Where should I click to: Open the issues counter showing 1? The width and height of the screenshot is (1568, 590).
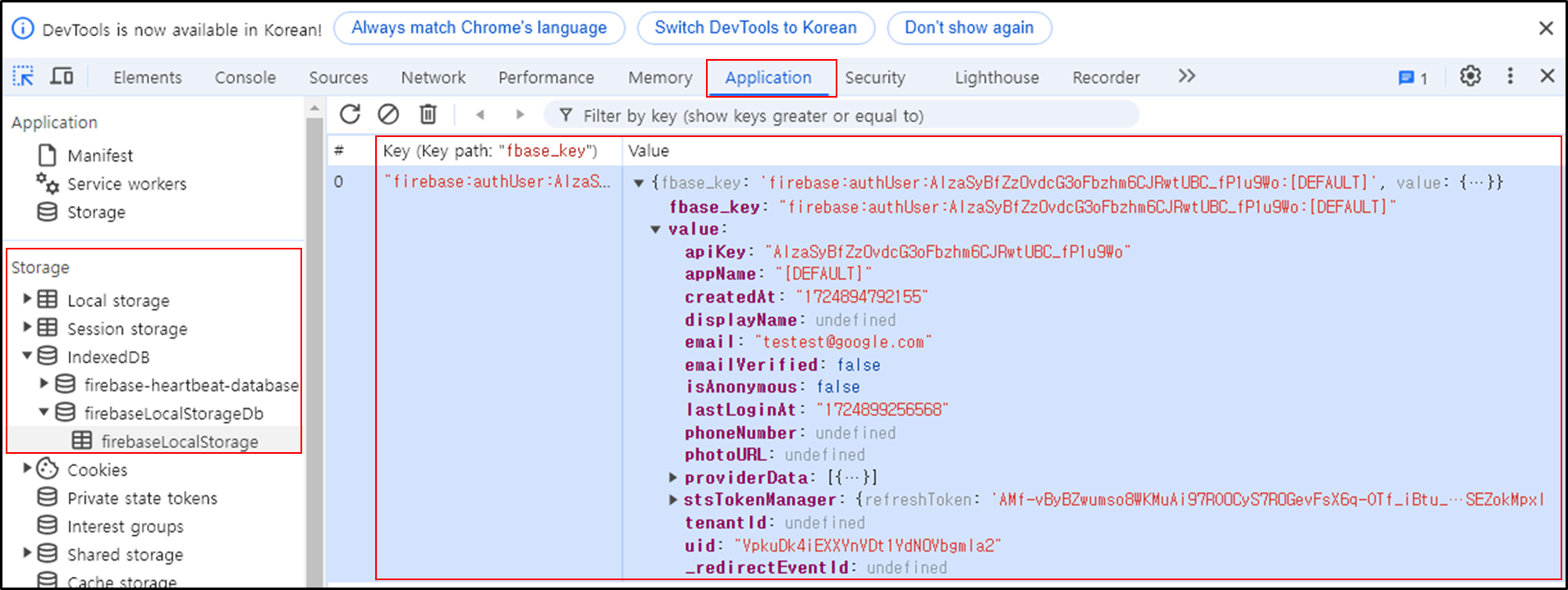click(1413, 78)
